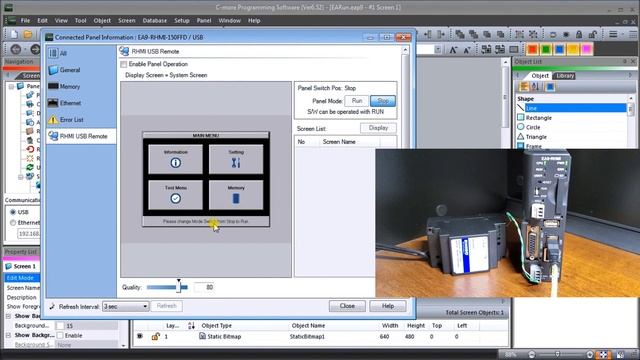Select USB communication radio button
Image resolution: width=640 pixels, height=360 pixels.
click(x=13, y=212)
